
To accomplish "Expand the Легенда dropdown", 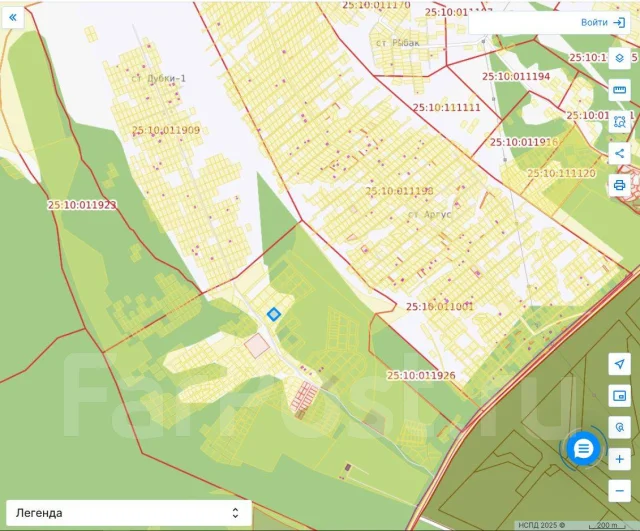I will (129, 513).
